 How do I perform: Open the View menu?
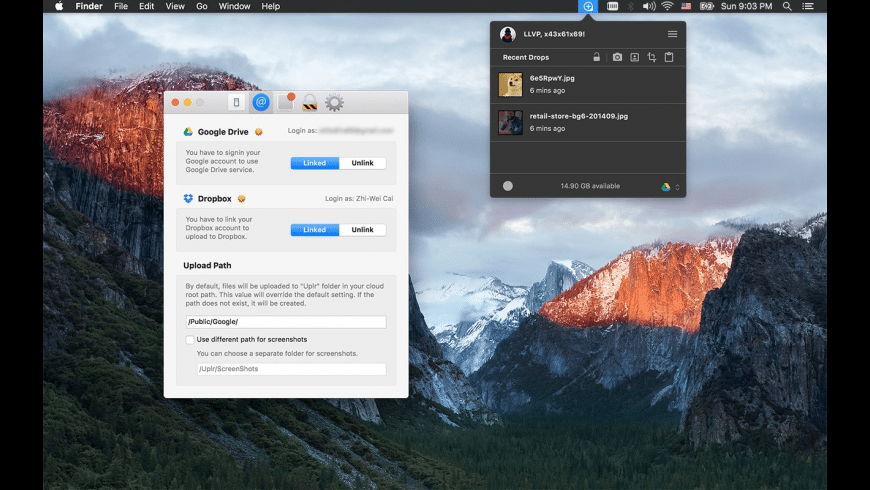pyautogui.click(x=175, y=6)
